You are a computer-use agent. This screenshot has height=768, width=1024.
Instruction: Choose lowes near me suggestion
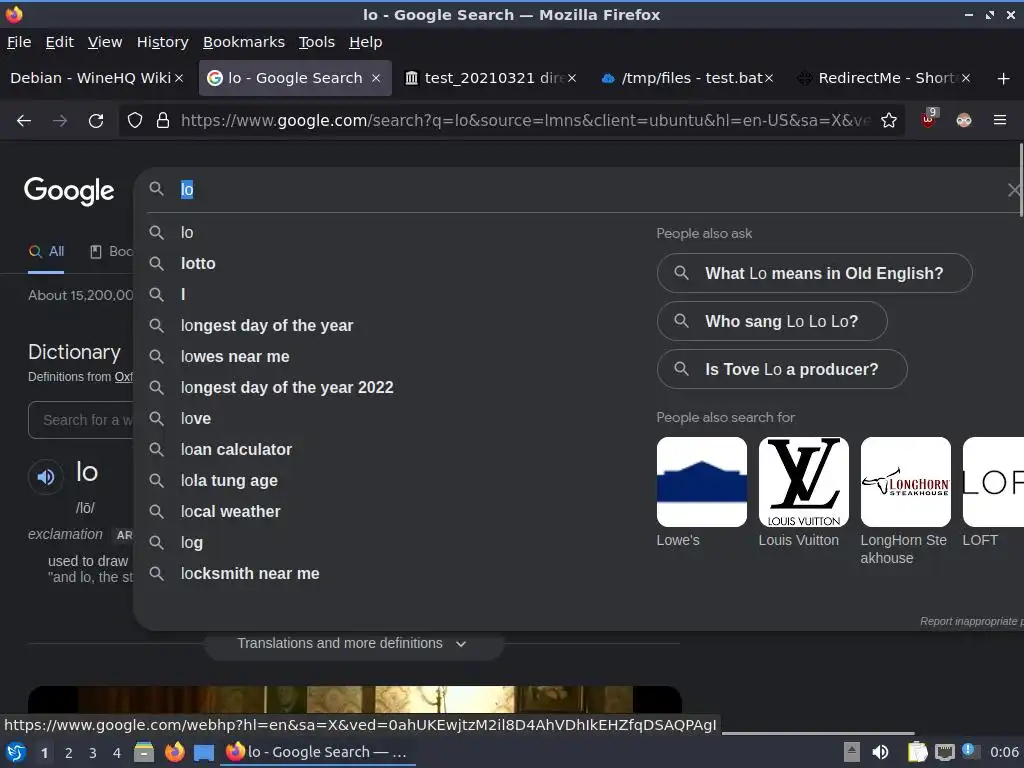[x=234, y=357]
